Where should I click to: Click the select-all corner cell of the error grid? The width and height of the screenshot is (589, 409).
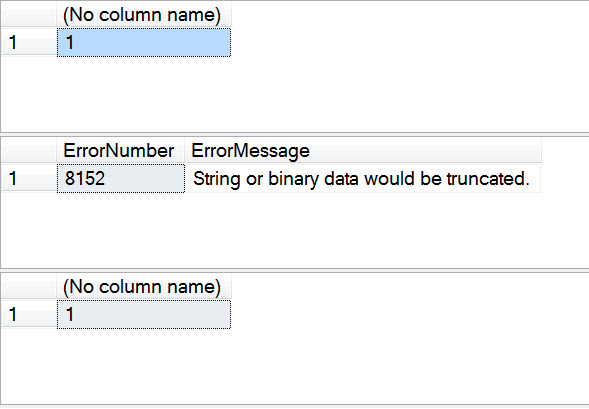coord(29,151)
